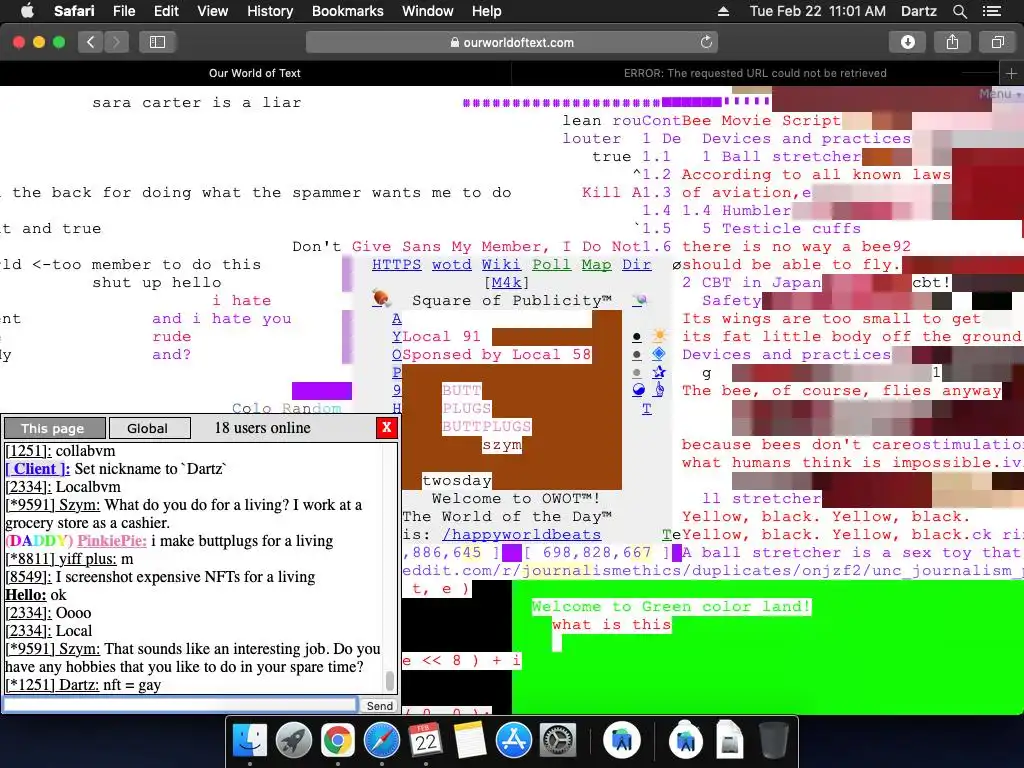Send the chat message with Send button

379,705
